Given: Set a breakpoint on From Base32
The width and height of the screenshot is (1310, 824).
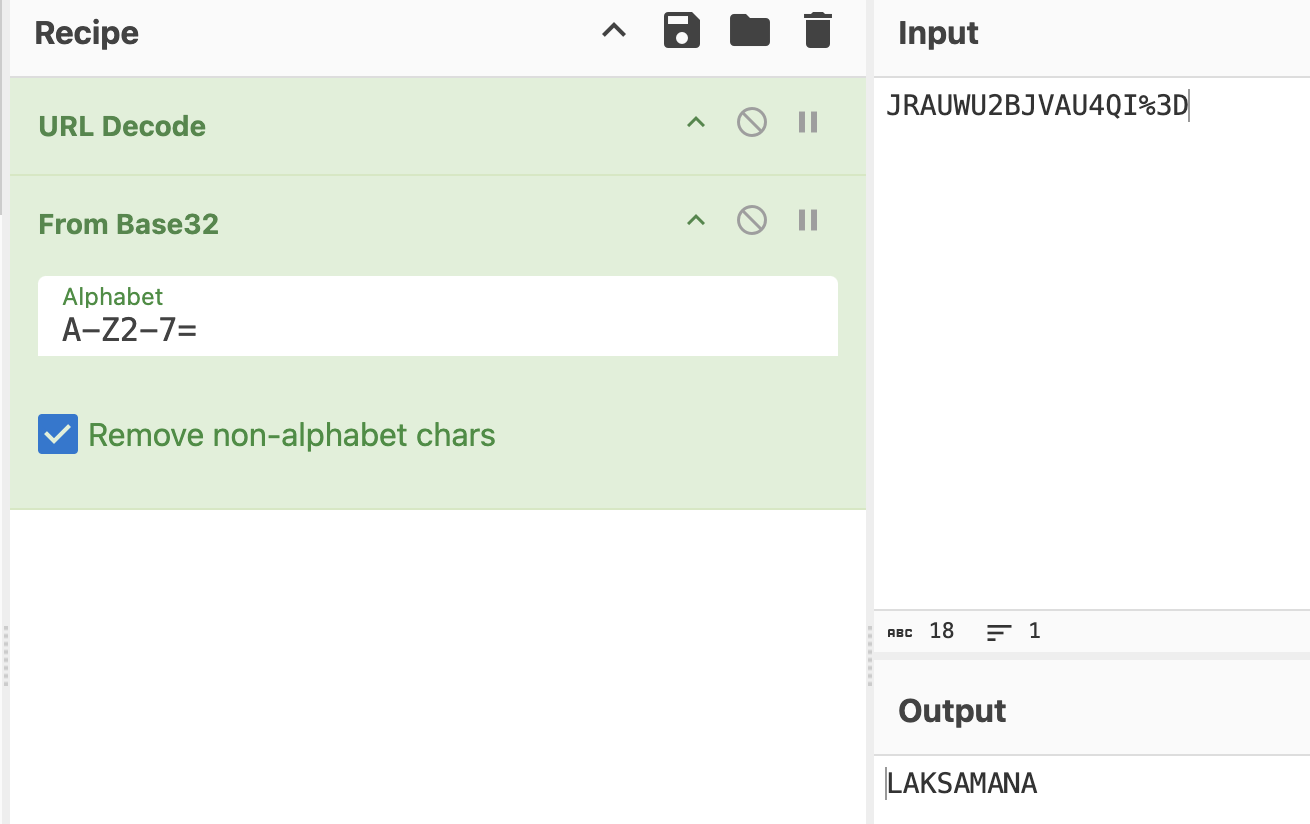Looking at the screenshot, I should click(808, 220).
